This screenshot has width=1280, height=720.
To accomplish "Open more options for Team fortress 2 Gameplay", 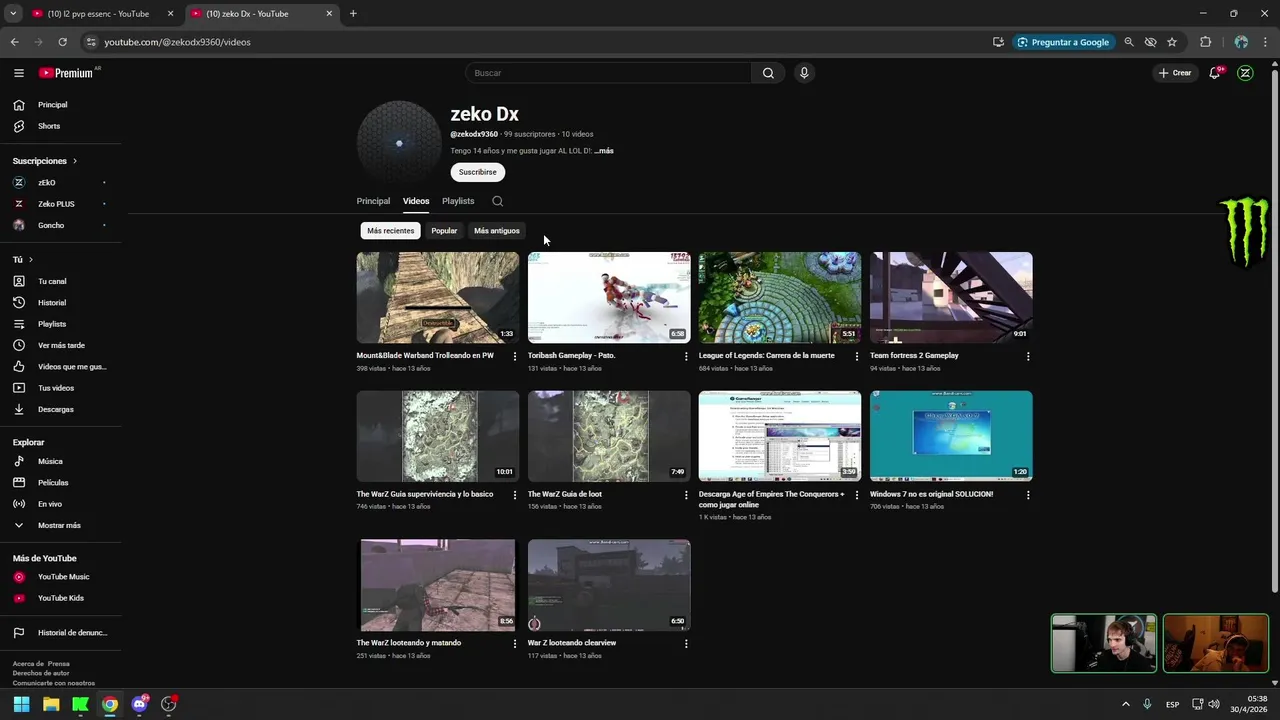I will (x=1028, y=356).
